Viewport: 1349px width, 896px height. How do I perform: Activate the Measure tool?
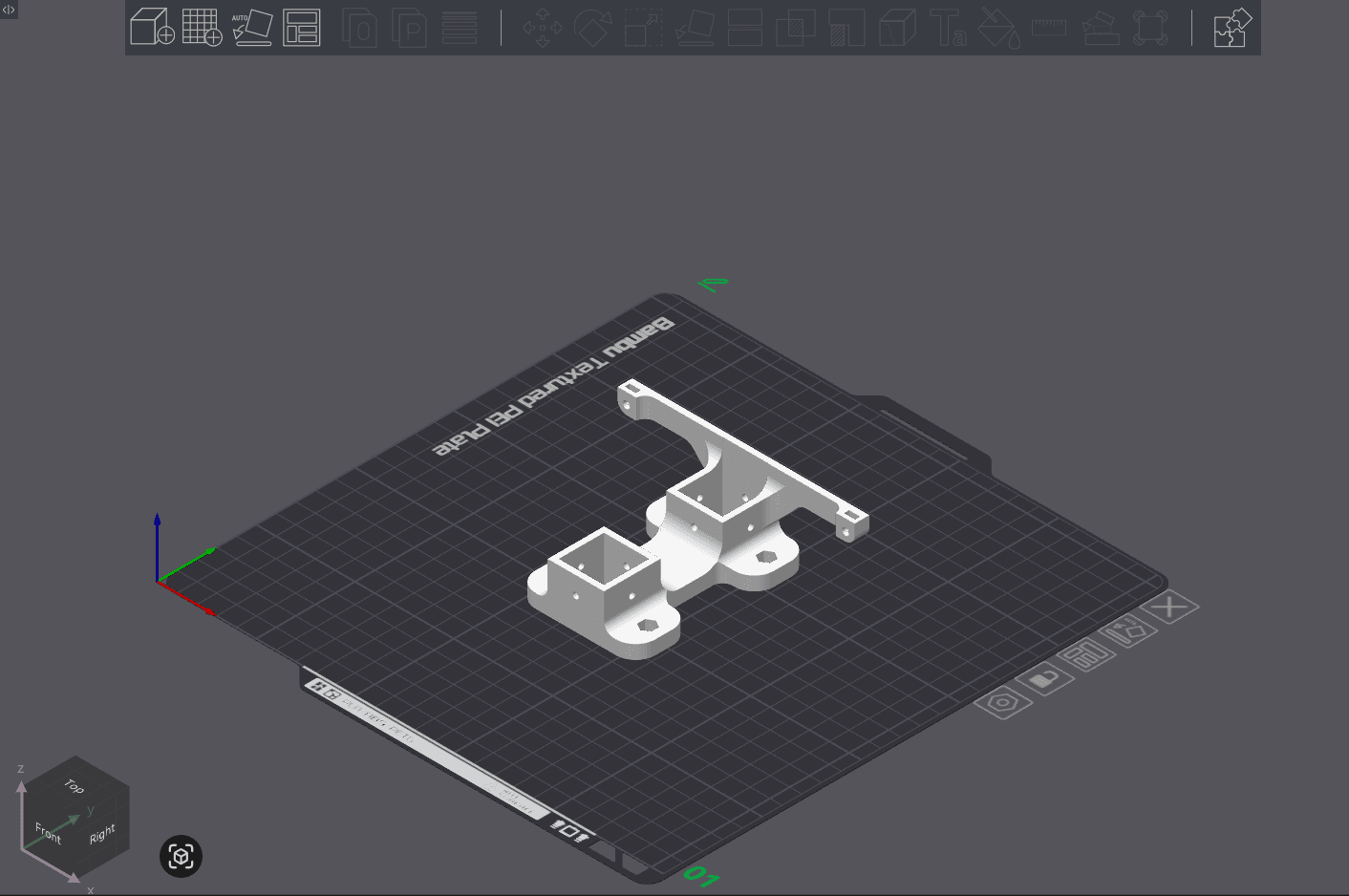tap(1048, 28)
